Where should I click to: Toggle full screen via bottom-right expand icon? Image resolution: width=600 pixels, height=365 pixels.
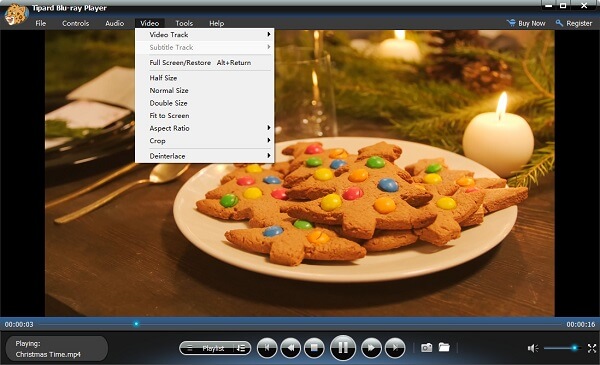(x=592, y=348)
